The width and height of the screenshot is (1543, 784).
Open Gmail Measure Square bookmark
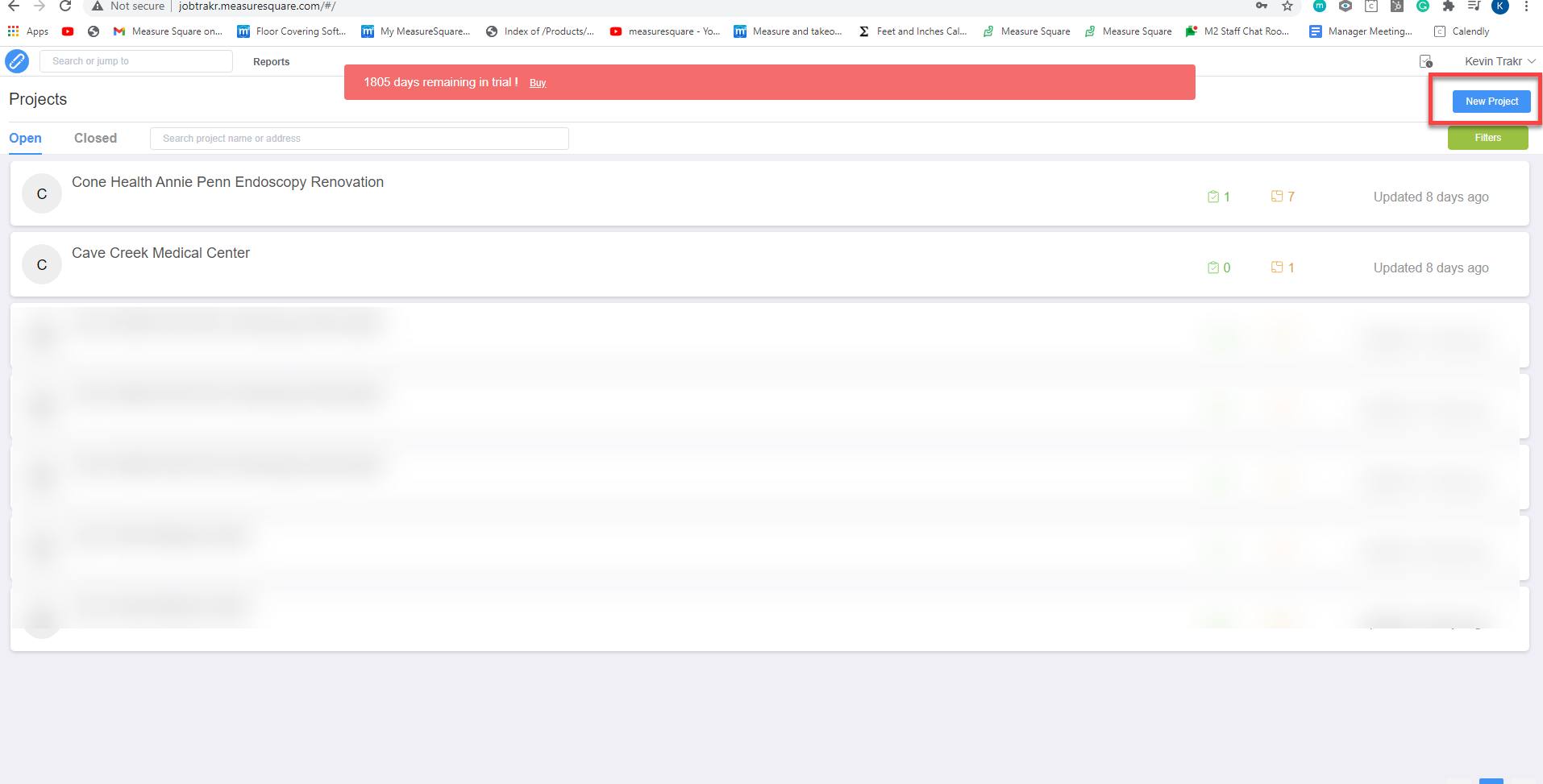click(168, 31)
